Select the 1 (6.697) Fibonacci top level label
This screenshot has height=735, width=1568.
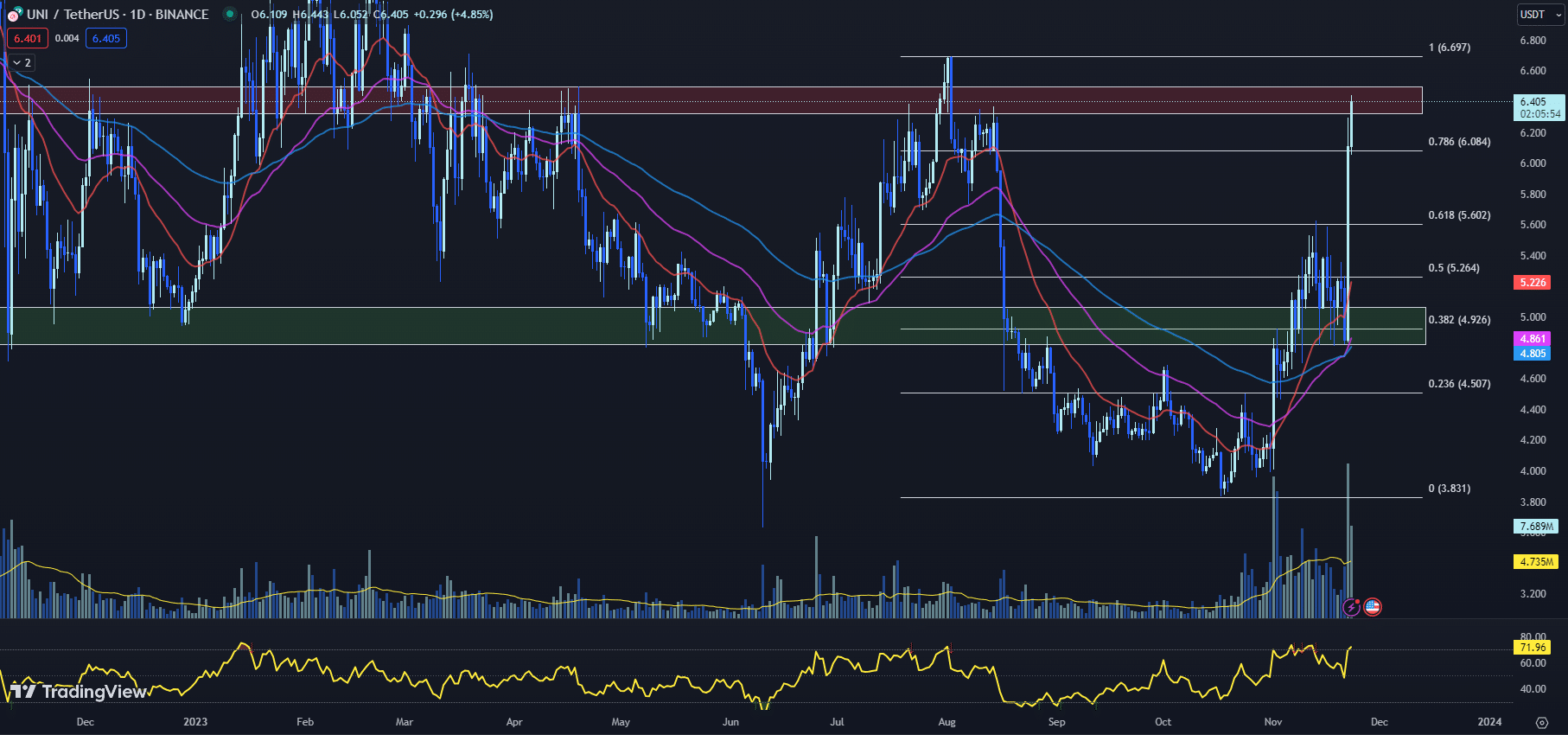[1449, 48]
